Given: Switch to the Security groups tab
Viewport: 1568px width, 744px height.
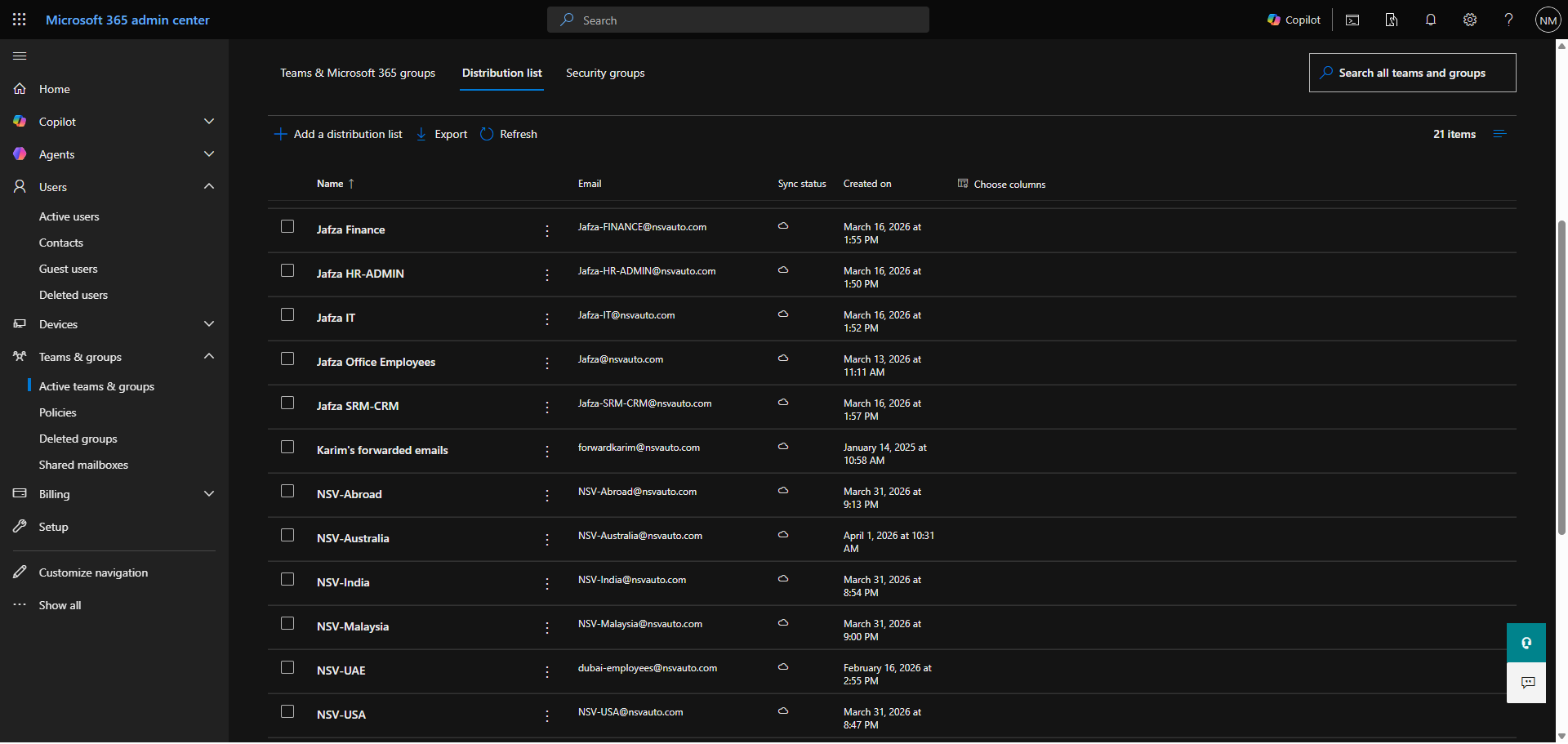Looking at the screenshot, I should tap(605, 73).
